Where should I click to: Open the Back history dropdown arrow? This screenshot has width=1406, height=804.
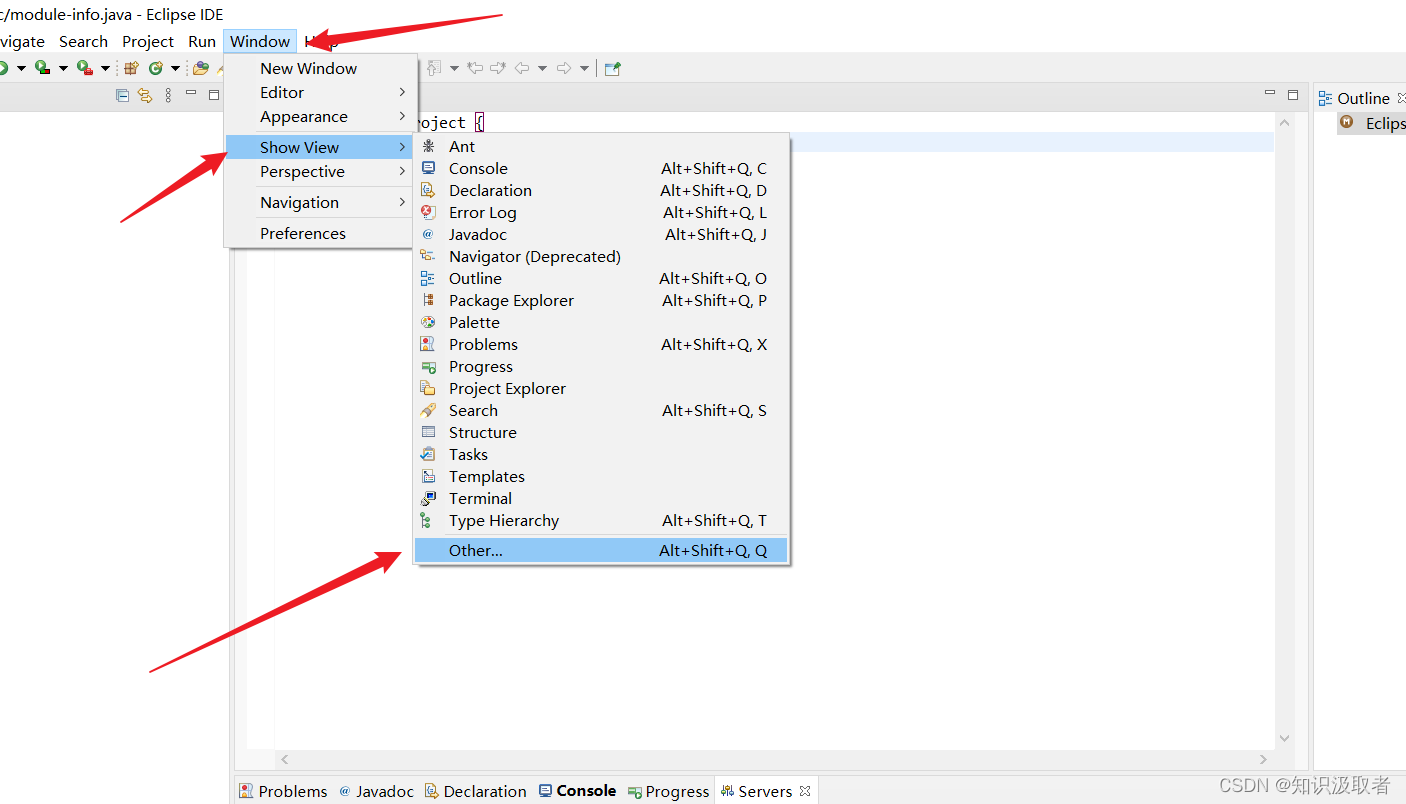click(x=542, y=68)
